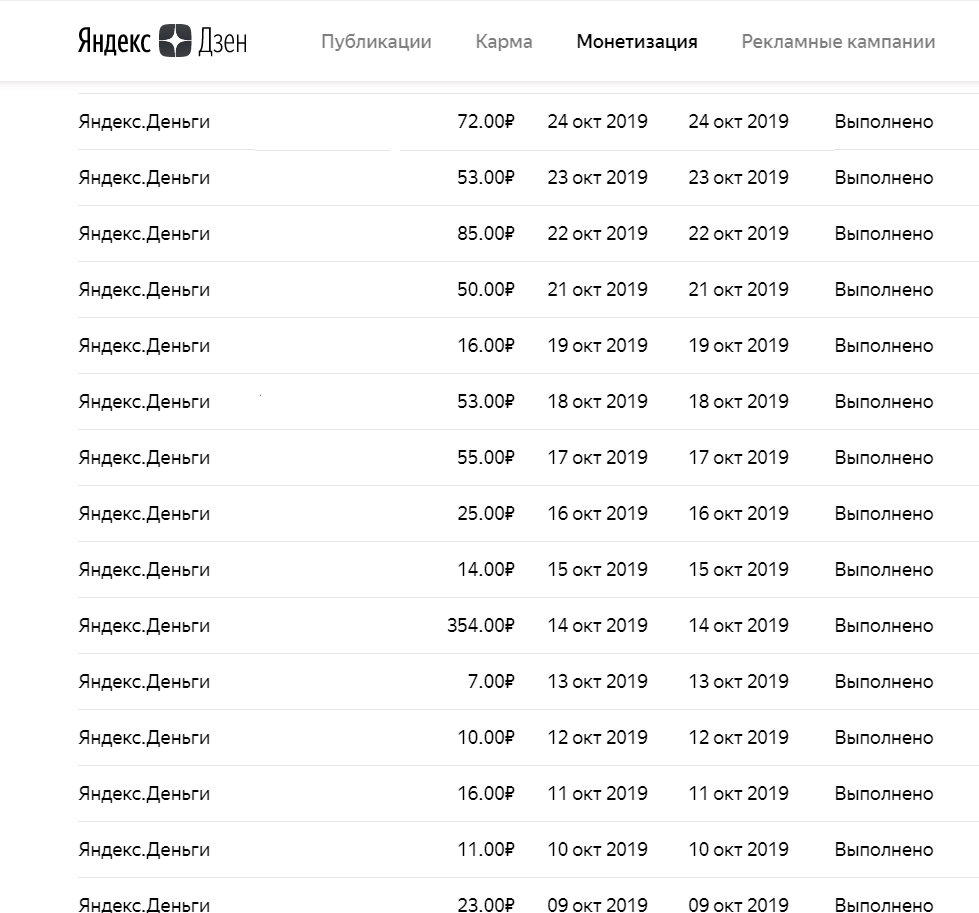
Task: Select the Монетизация tab
Action: tap(637, 42)
